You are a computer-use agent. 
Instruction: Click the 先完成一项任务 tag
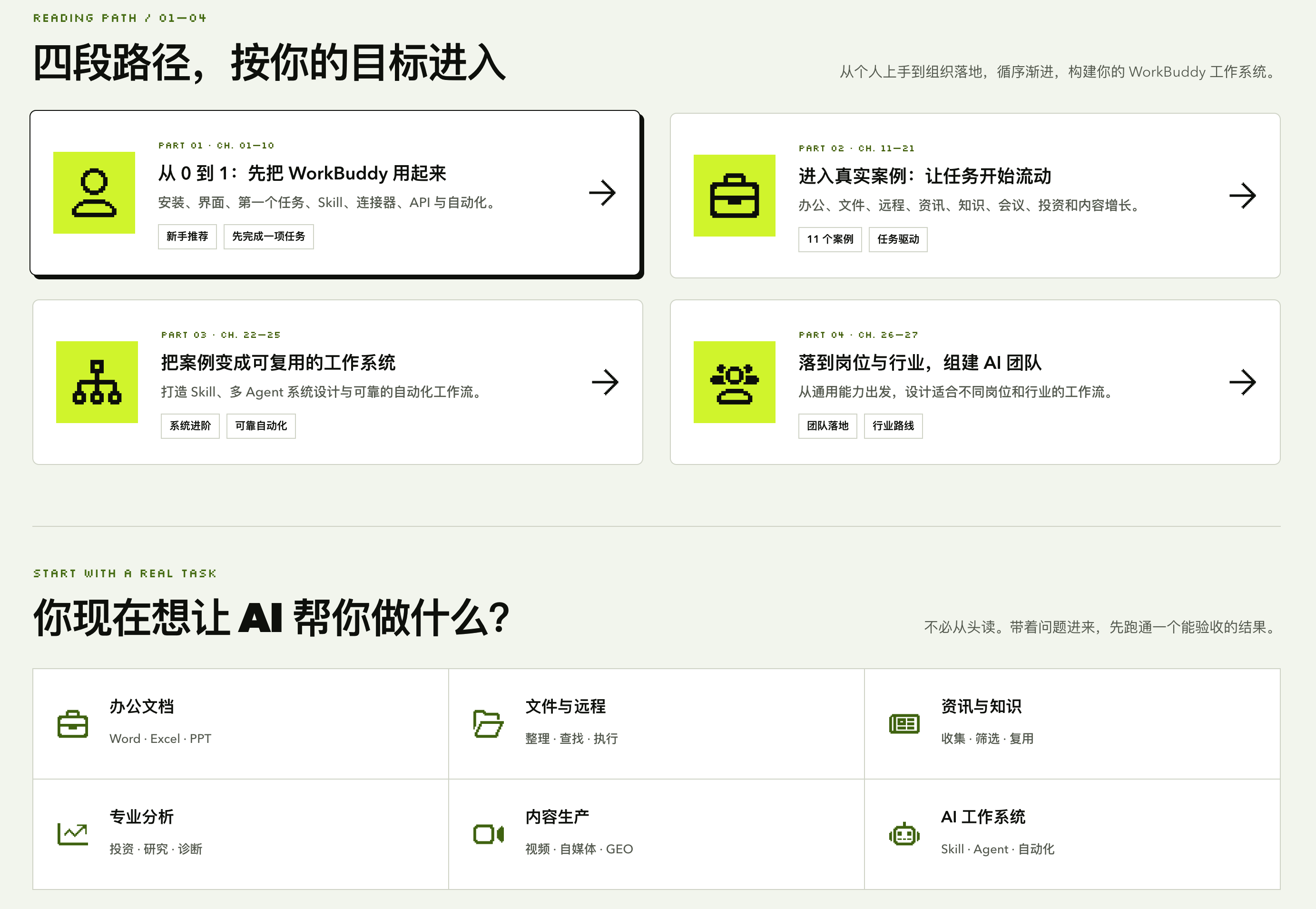[269, 237]
